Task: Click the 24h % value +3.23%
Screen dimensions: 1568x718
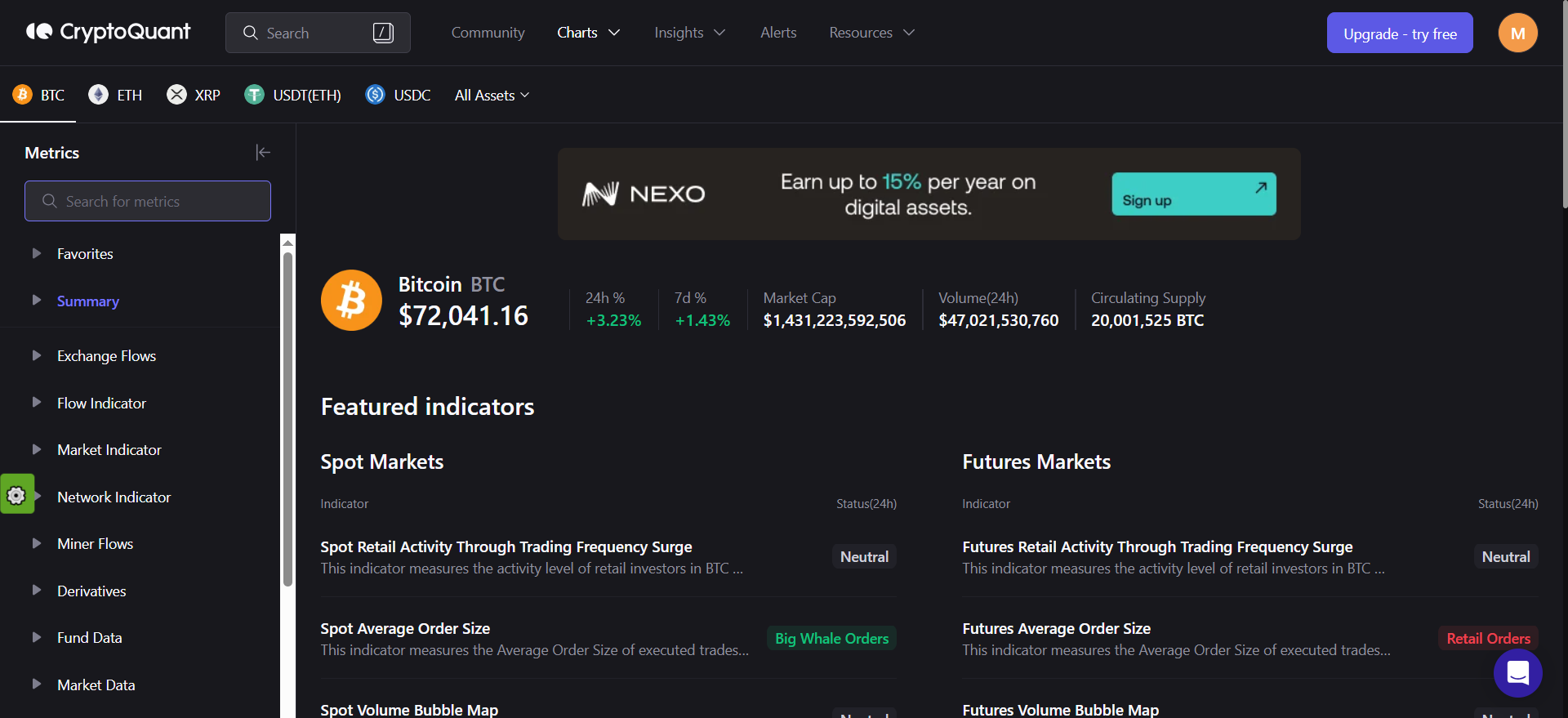Action: [x=613, y=320]
